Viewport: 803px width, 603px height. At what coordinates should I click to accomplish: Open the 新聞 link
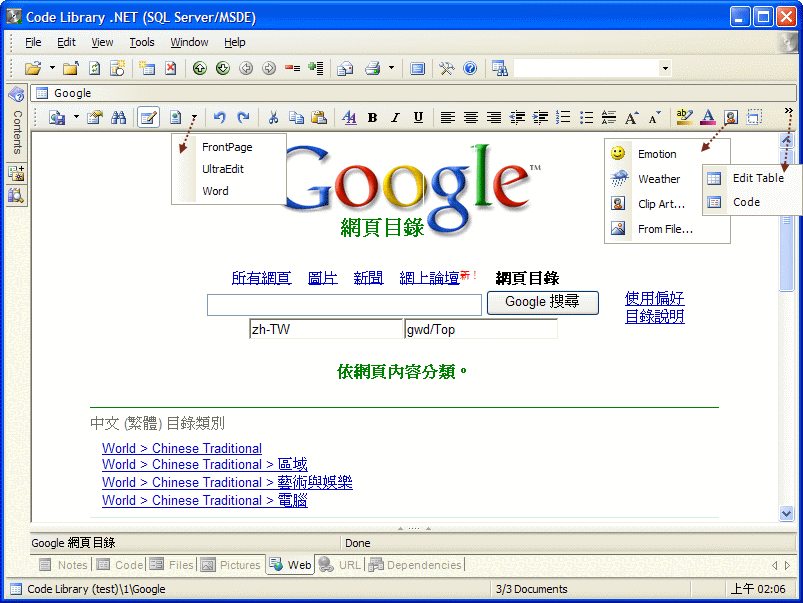(x=368, y=278)
